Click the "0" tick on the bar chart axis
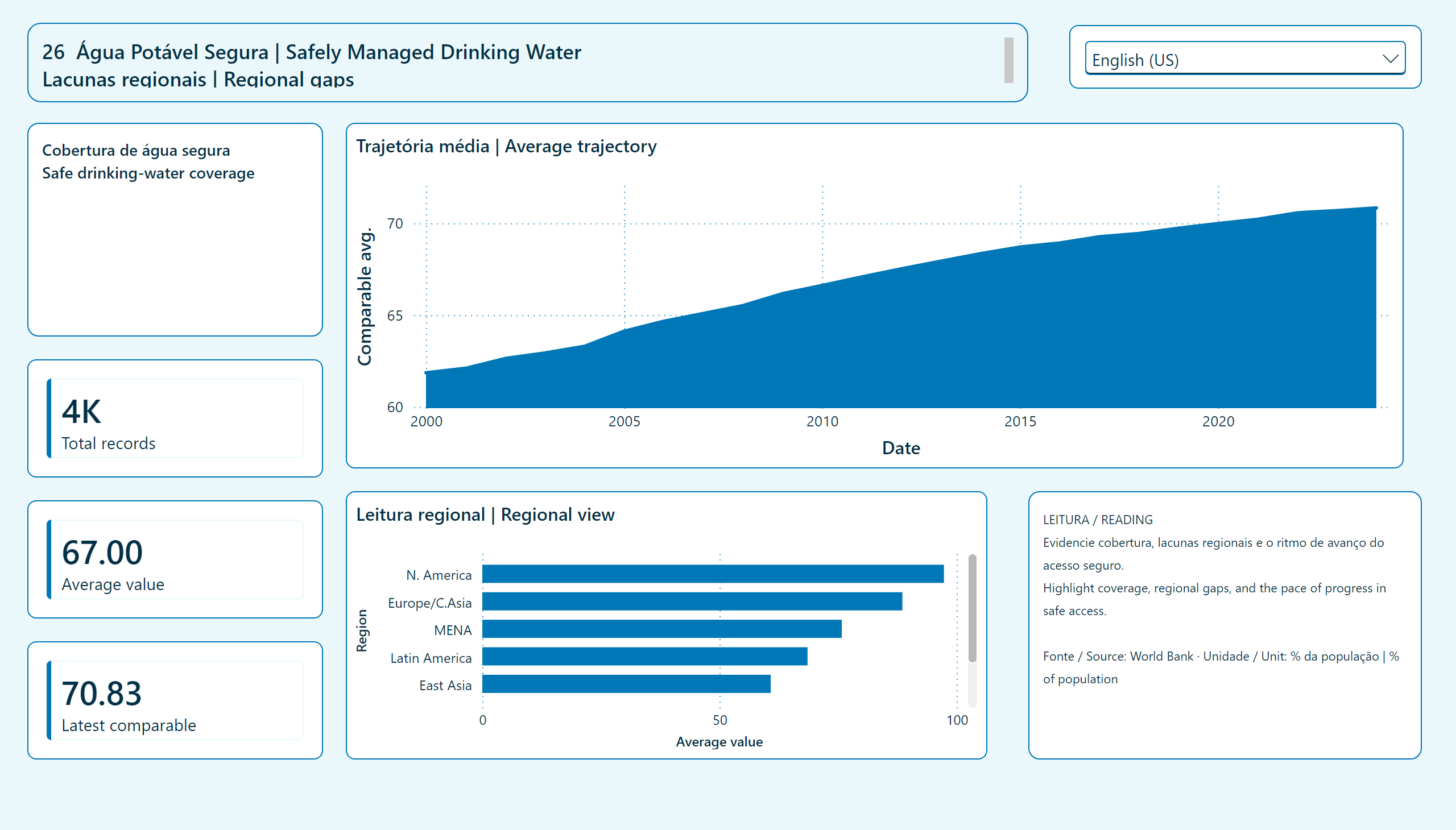Viewport: 1456px width, 830px height. point(482,720)
